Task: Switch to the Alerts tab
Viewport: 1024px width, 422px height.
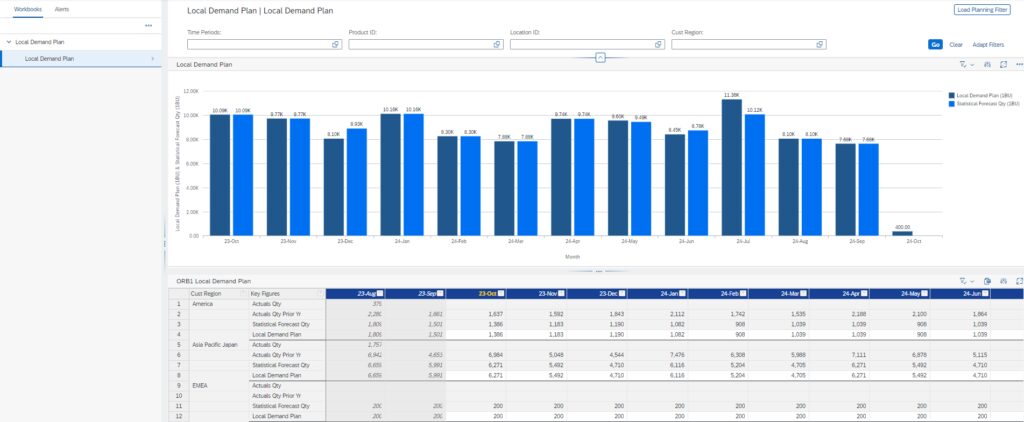Action: tap(62, 8)
